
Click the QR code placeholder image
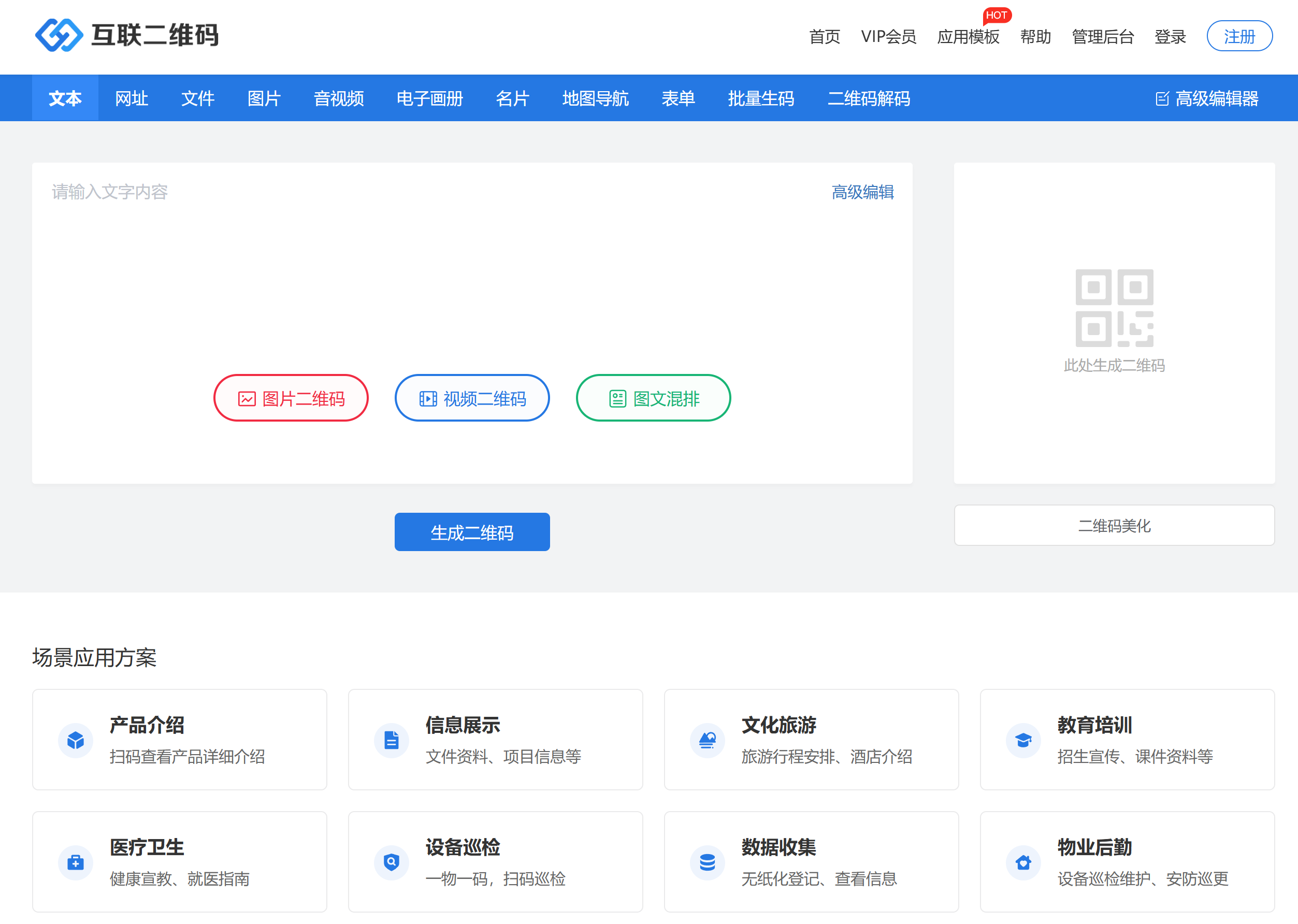1114,308
